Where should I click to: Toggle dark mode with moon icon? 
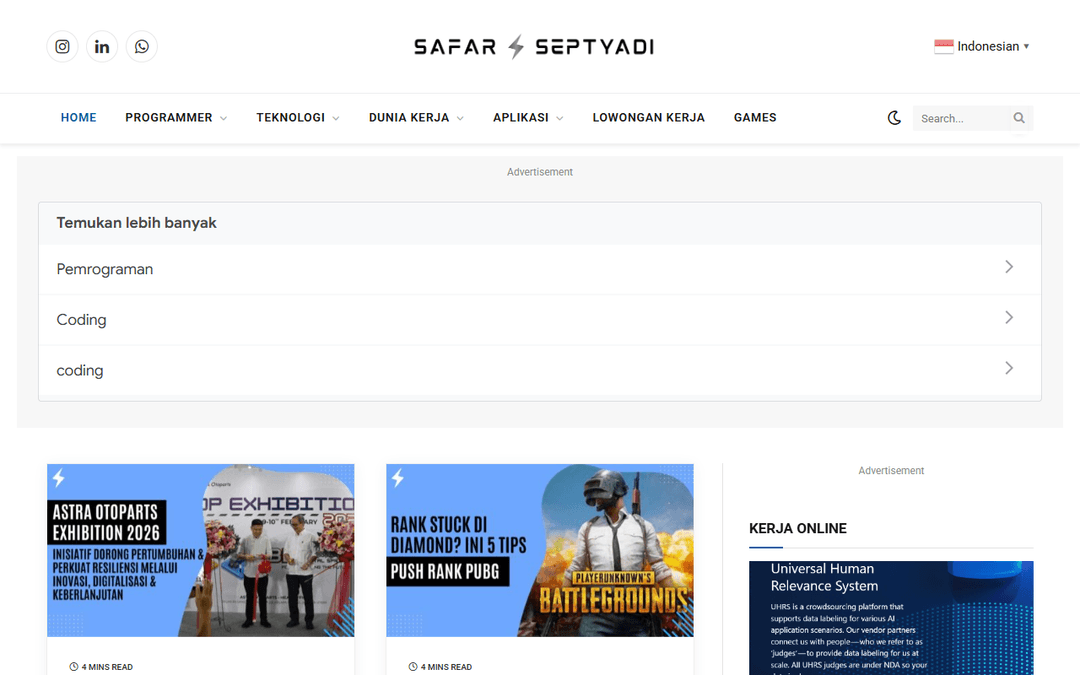(894, 118)
